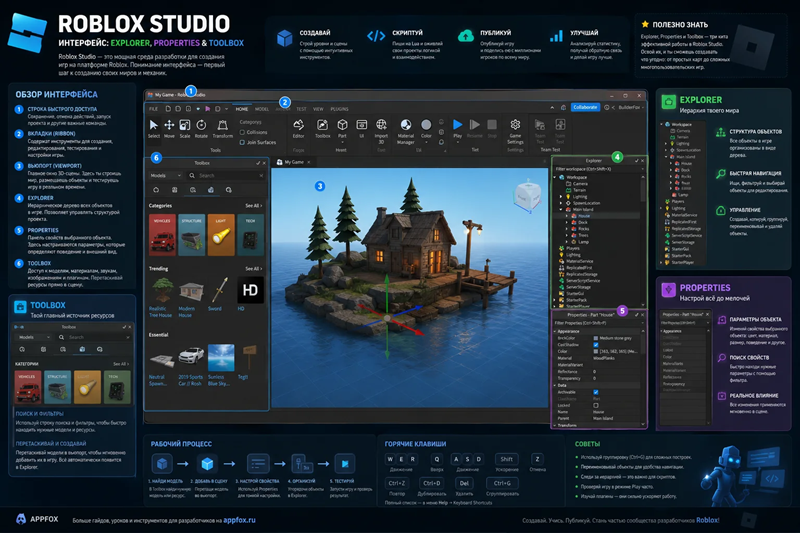The image size is (800, 533).
Task: Uncheck CastShadow in Studio Properties panel
Action: click(x=596, y=345)
